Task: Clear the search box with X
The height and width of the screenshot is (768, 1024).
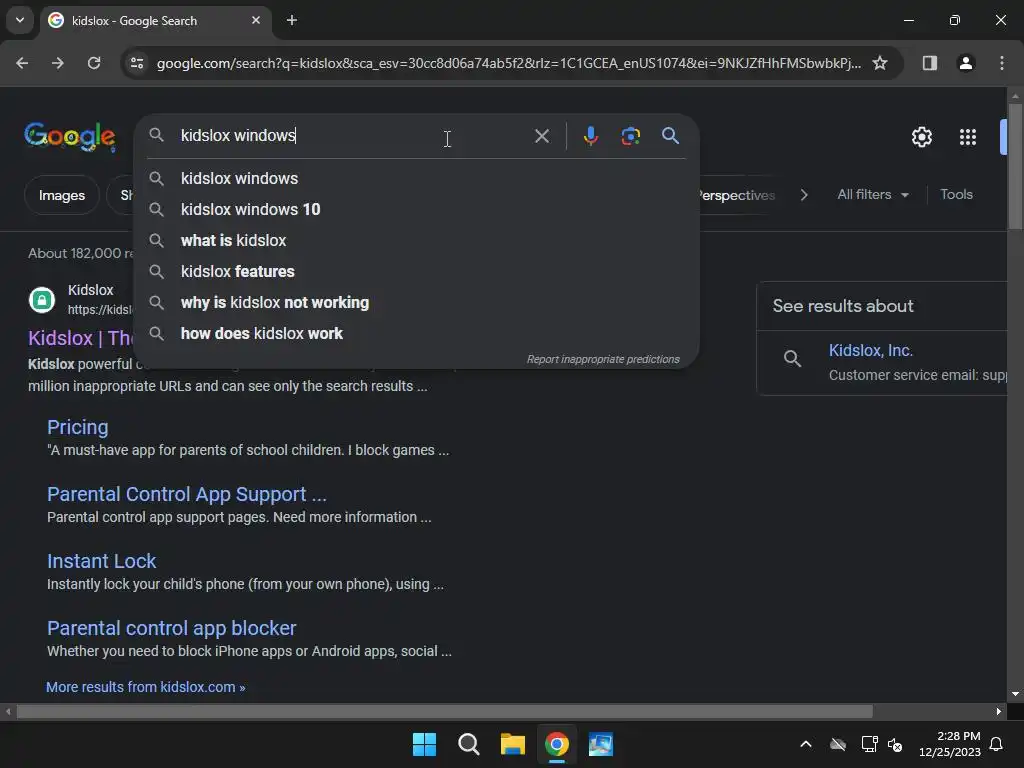Action: [541, 136]
